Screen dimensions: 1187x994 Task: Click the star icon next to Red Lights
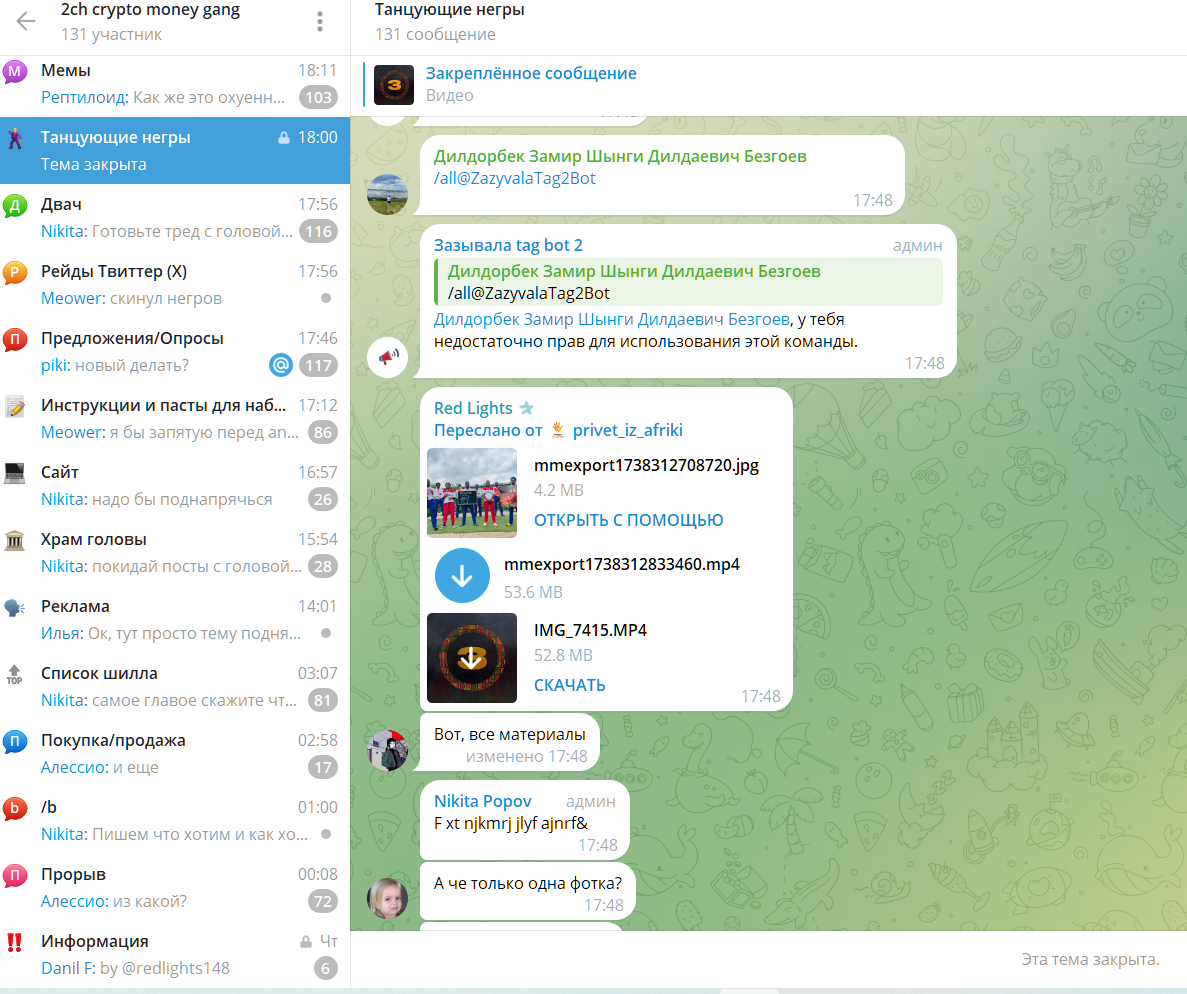[x=527, y=408]
